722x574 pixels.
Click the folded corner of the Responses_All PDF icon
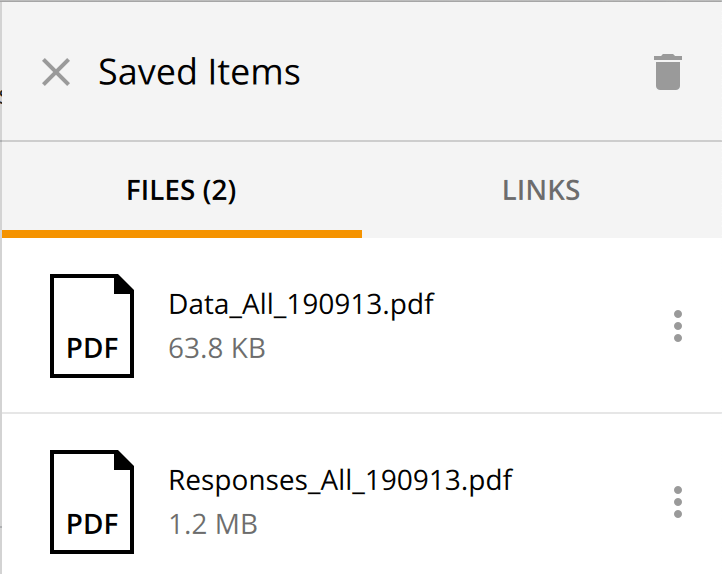tap(124, 460)
